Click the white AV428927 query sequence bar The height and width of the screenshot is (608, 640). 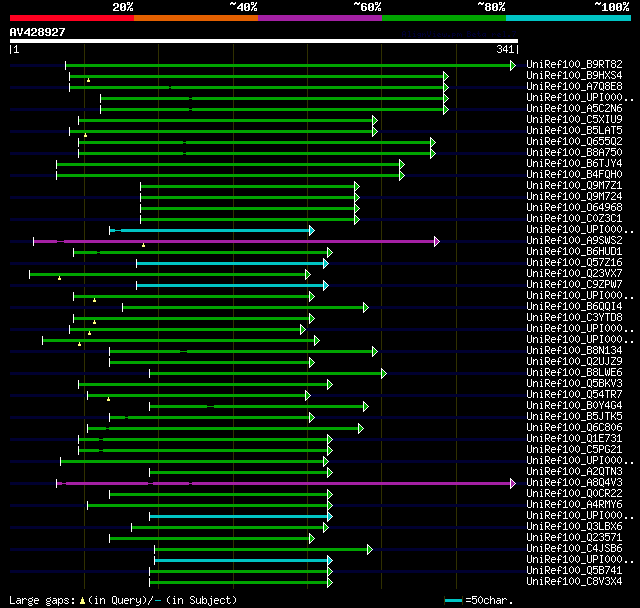[x=264, y=41]
